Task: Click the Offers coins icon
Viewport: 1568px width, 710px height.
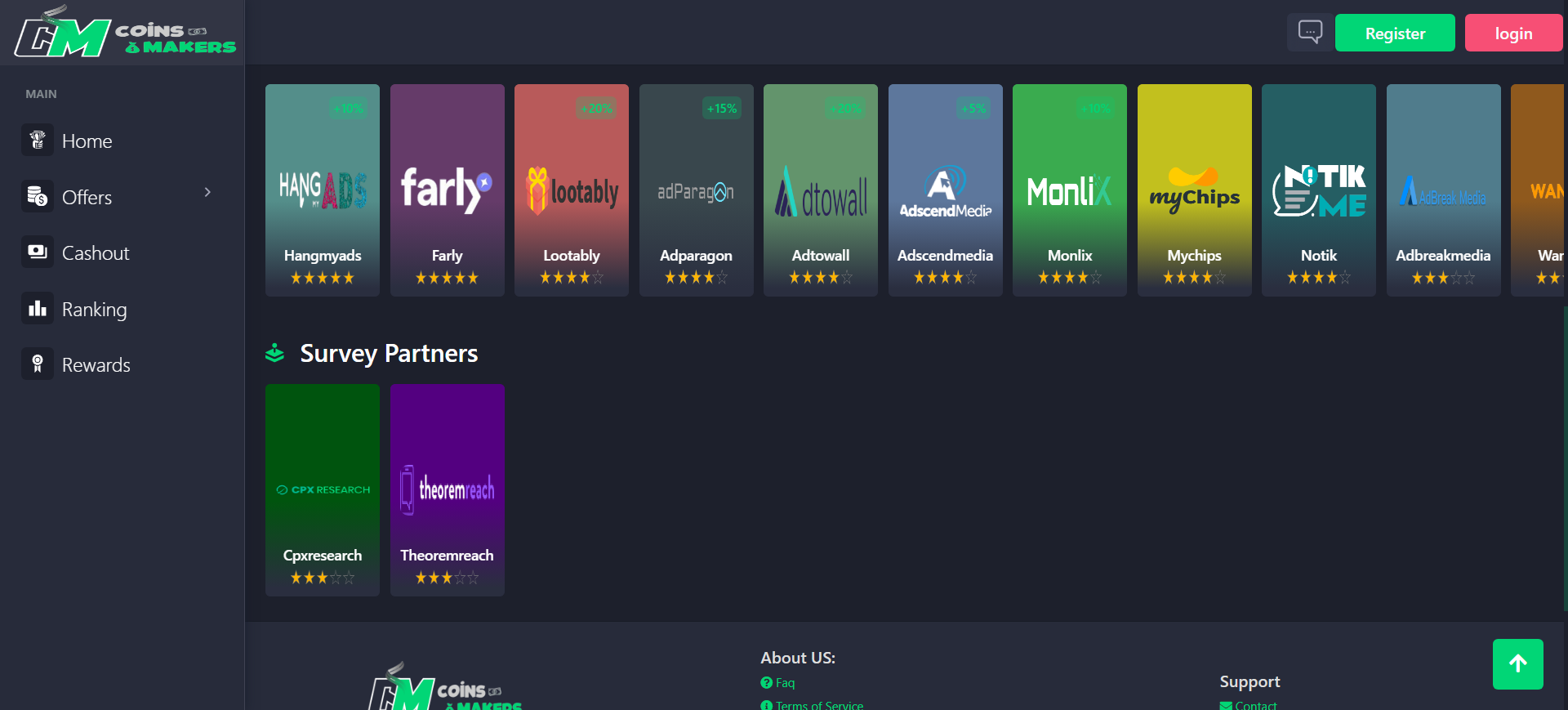Action: tap(38, 197)
